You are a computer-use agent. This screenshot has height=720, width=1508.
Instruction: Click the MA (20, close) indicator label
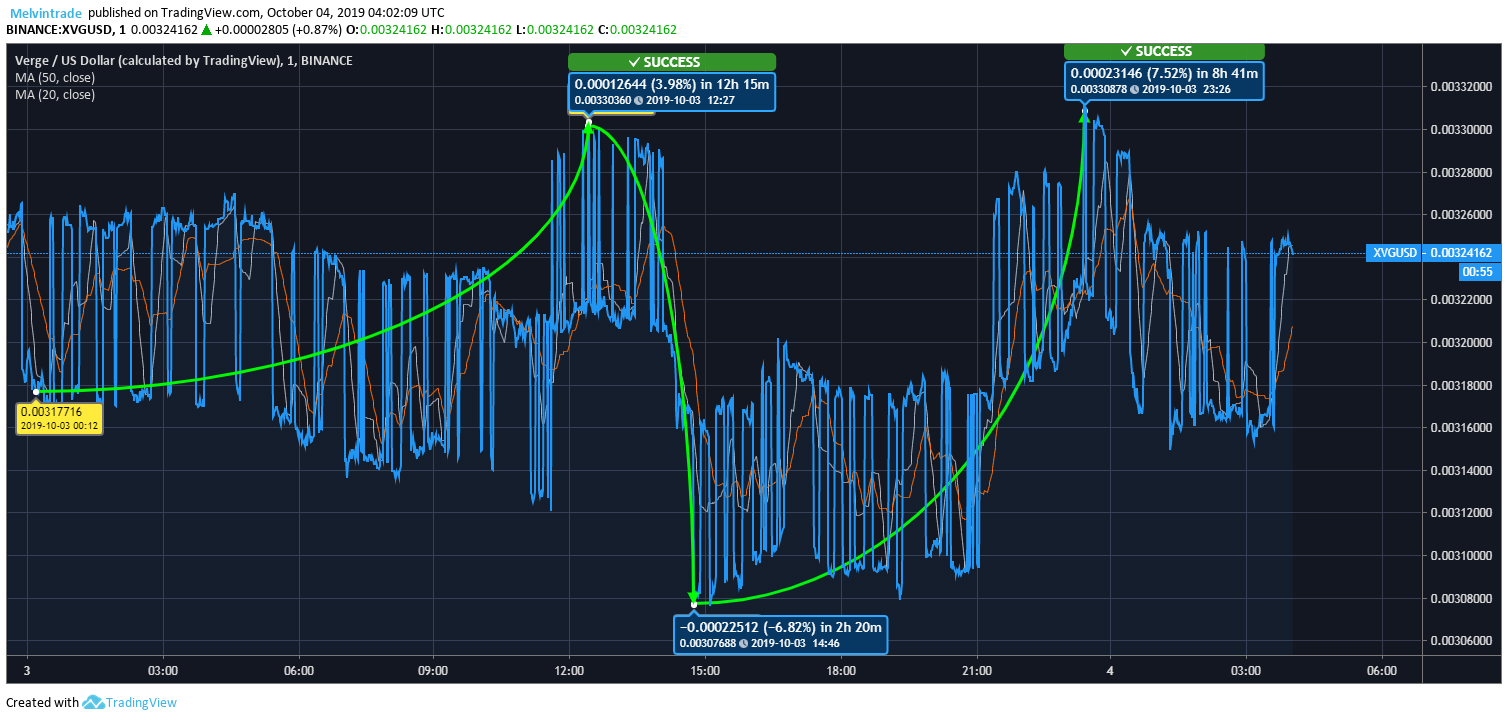(55, 94)
